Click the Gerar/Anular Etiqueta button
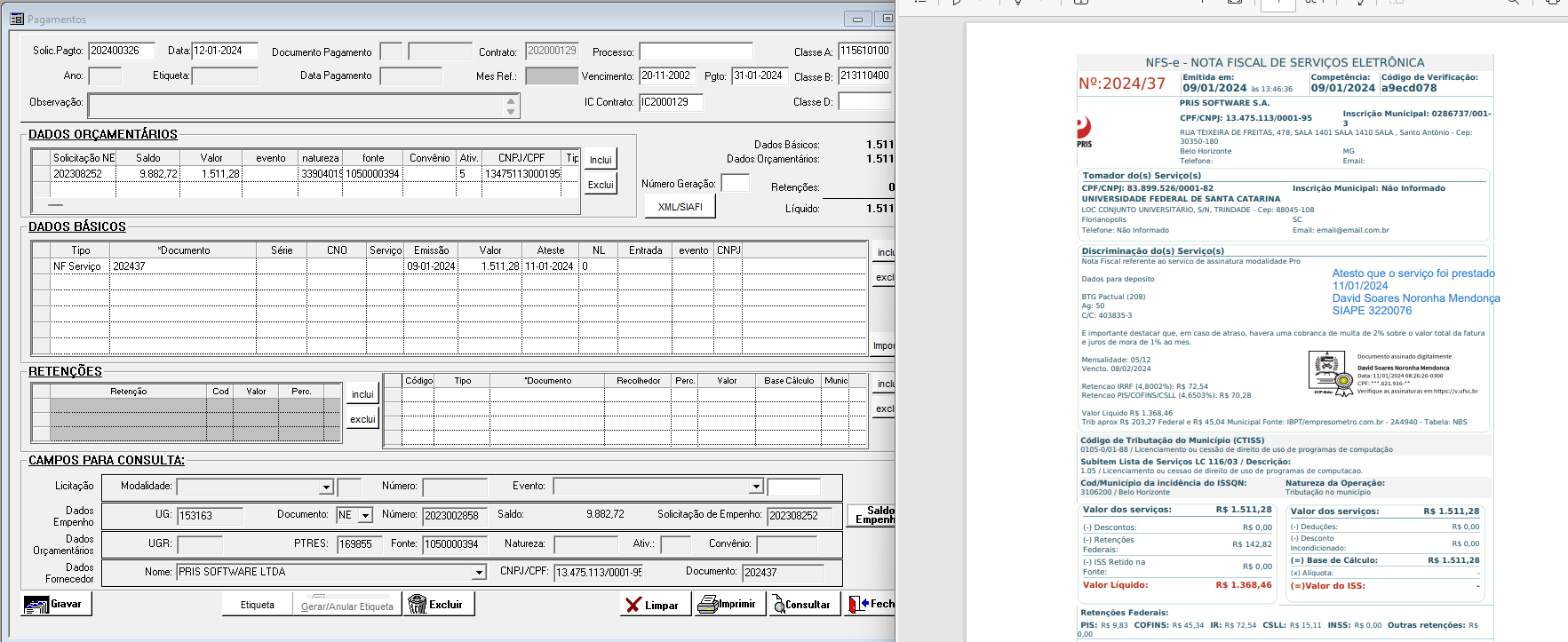Viewport: 1568px width, 642px height. point(347,605)
